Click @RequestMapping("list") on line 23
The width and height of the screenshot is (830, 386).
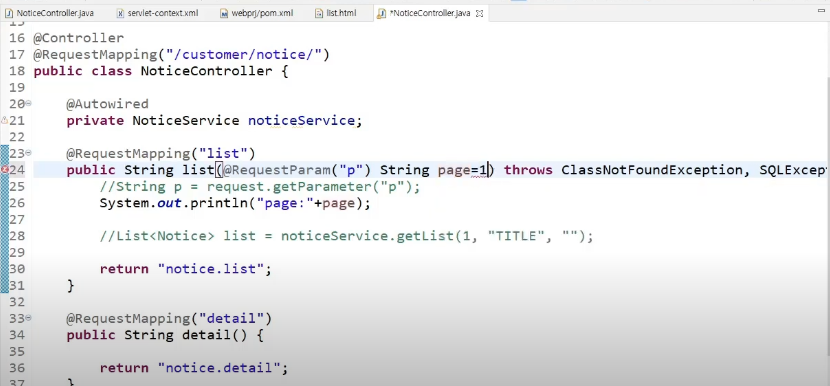[x=161, y=154]
